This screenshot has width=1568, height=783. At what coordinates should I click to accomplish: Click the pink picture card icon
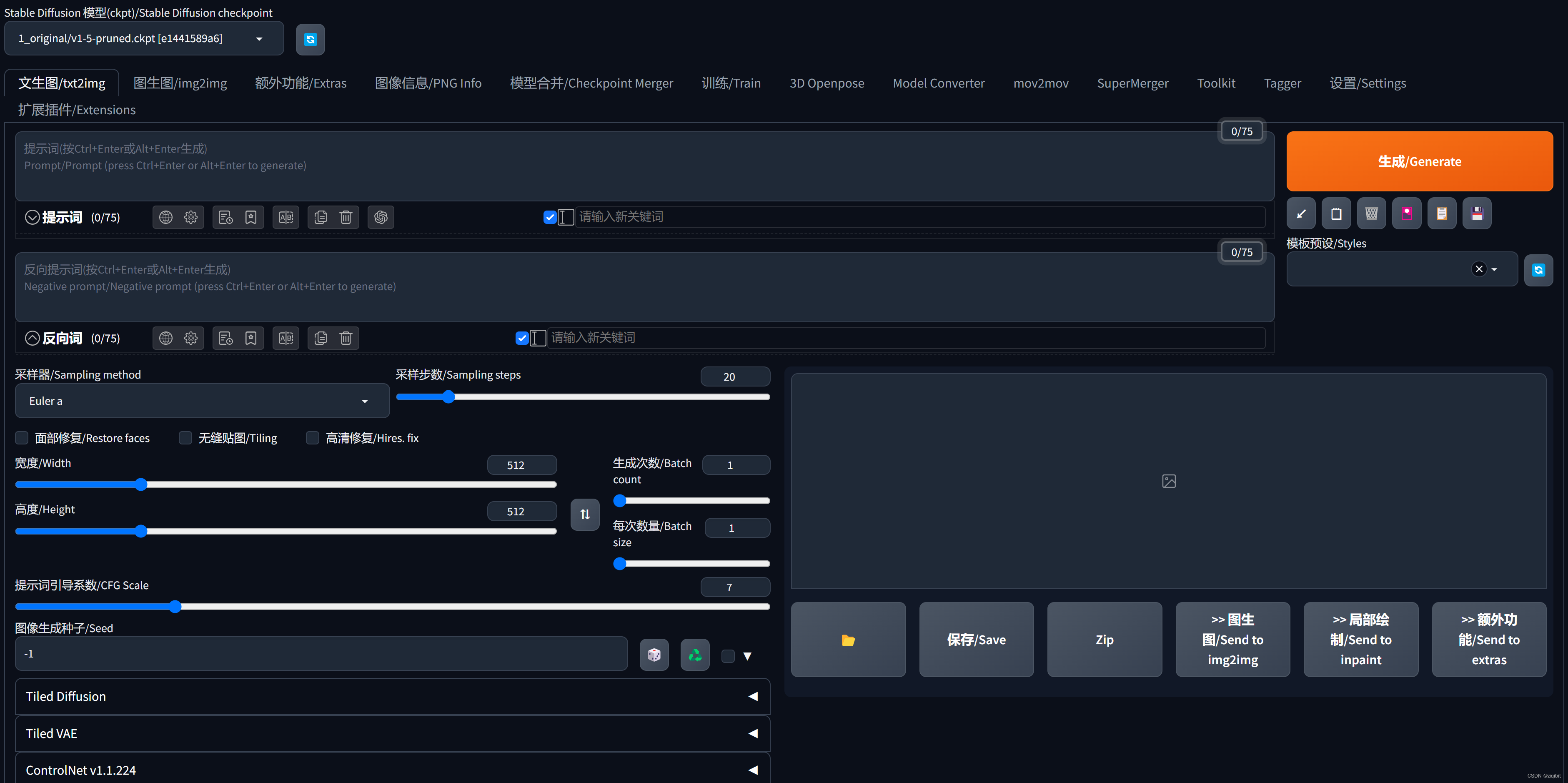click(1407, 214)
